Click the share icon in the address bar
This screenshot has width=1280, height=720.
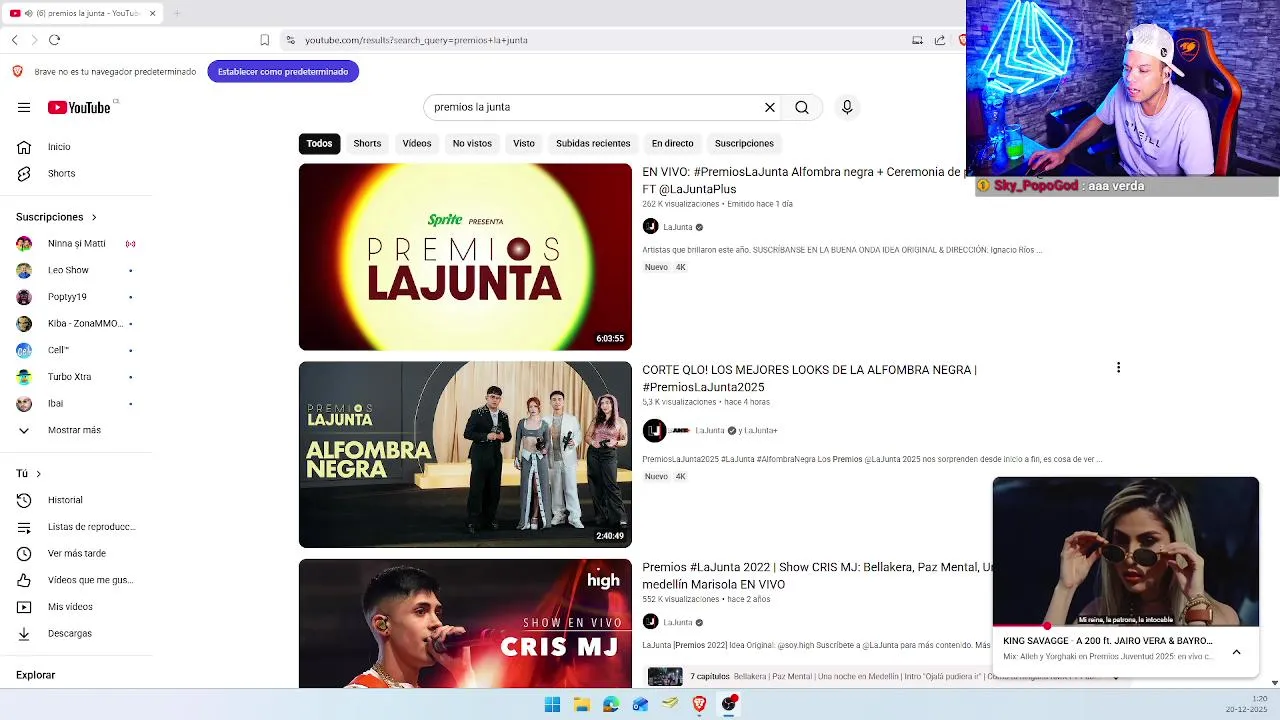tap(940, 40)
